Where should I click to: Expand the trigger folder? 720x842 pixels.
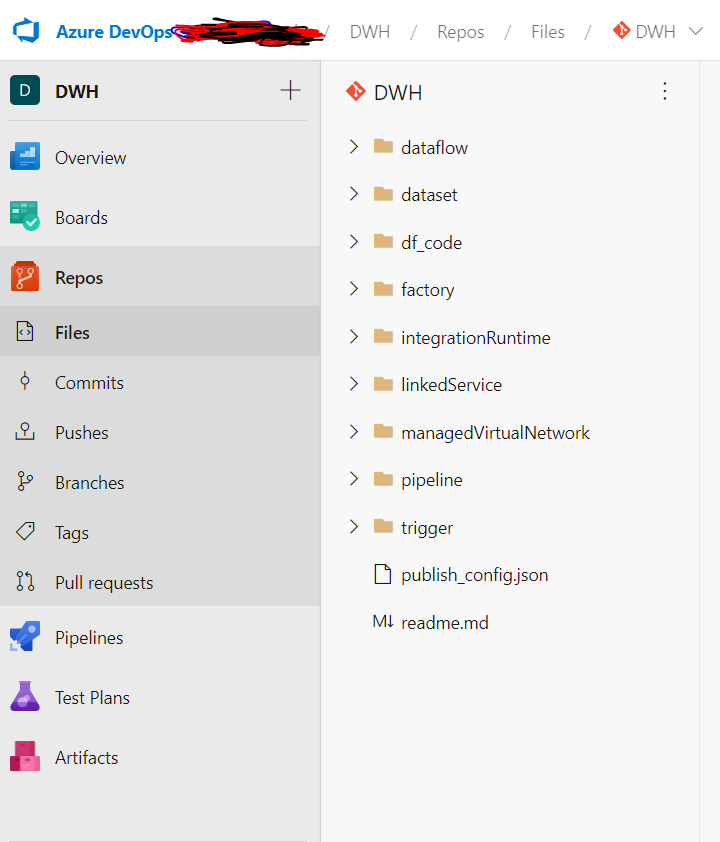(354, 527)
